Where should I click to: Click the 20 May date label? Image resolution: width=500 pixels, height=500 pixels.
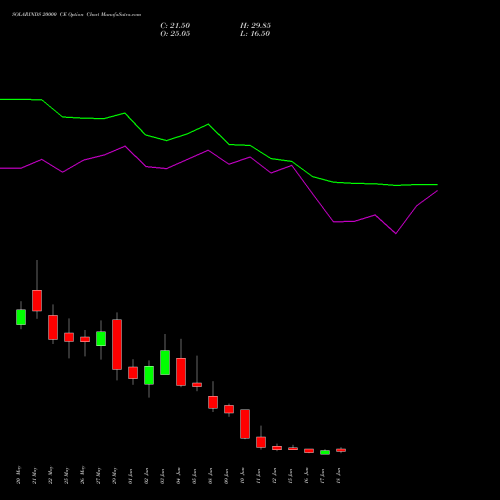click(x=19, y=475)
